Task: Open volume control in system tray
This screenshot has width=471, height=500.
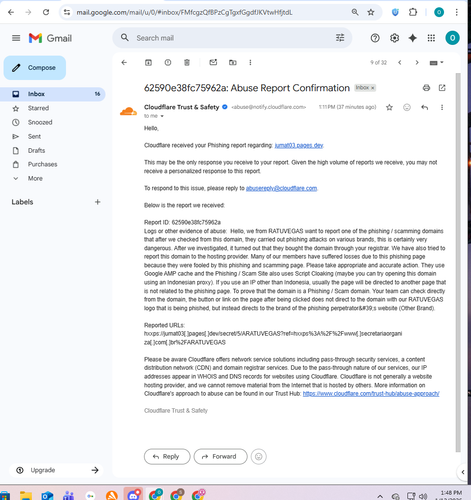Action: coord(423,496)
